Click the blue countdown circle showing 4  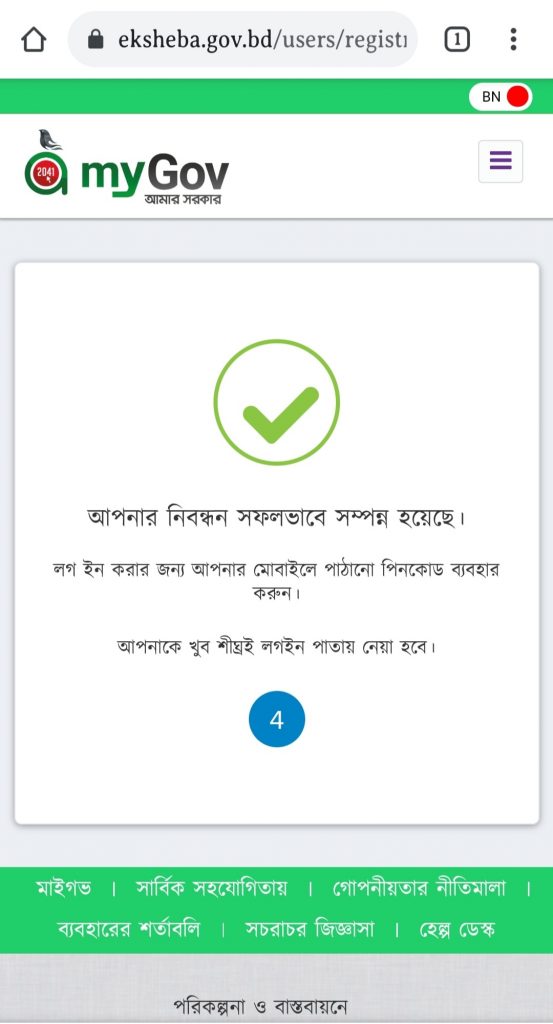click(x=277, y=719)
